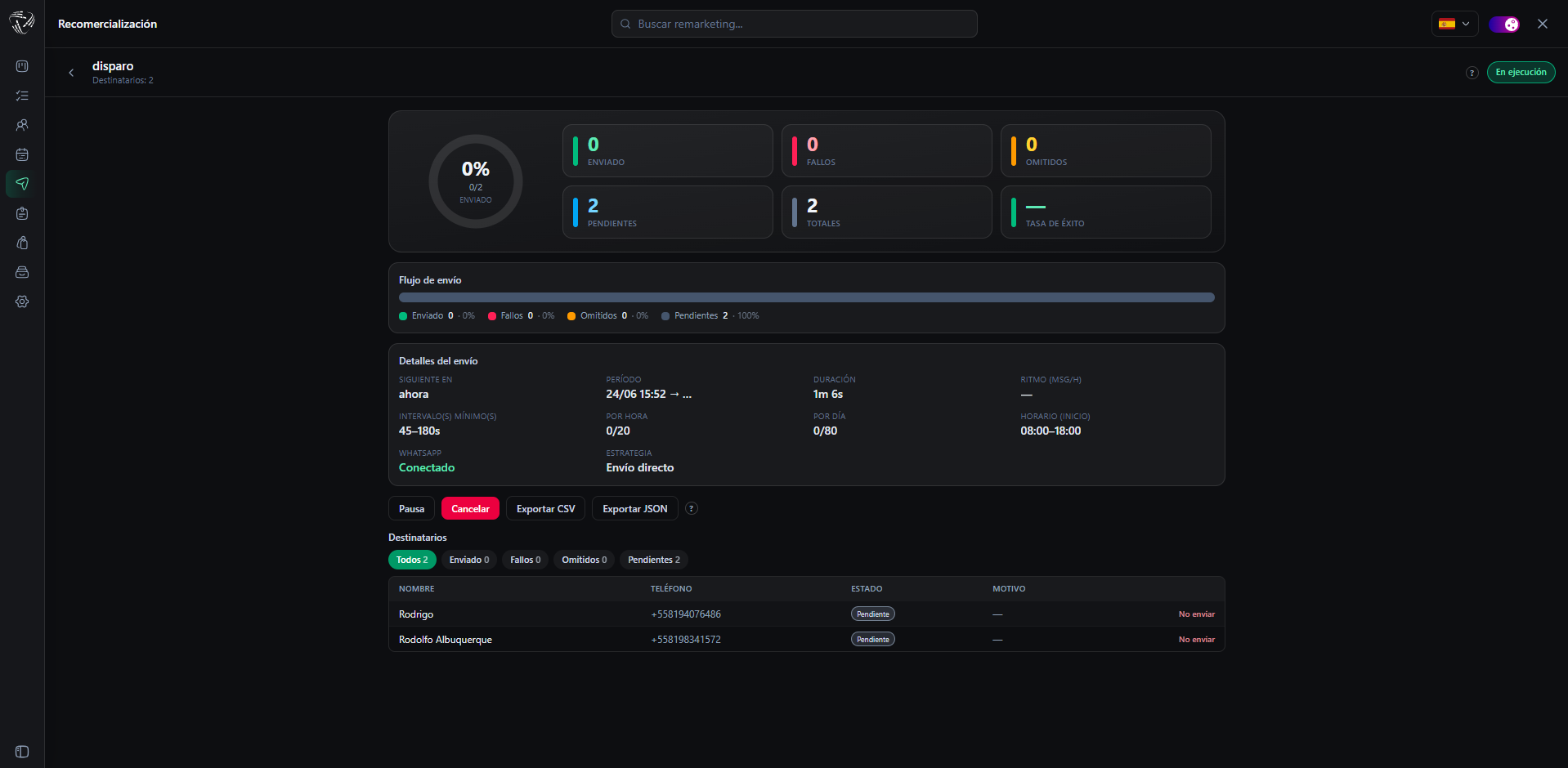This screenshot has width=1568, height=768.
Task: Open the kanban board sidebar icon
Action: click(x=22, y=66)
